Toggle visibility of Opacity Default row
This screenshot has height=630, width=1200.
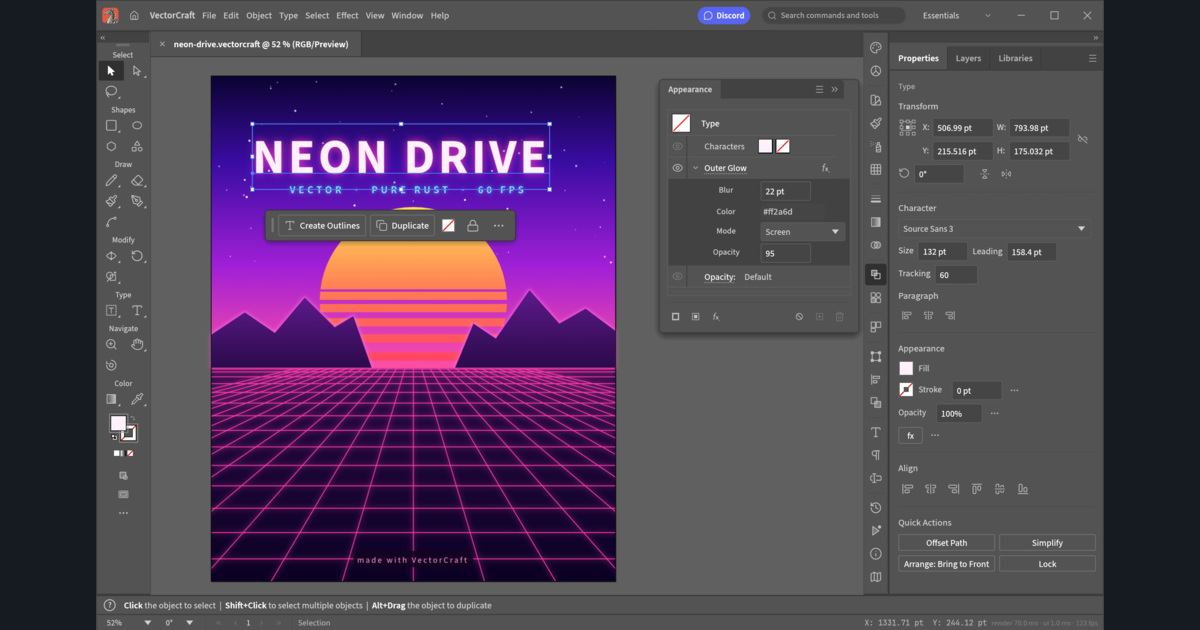[x=678, y=277]
